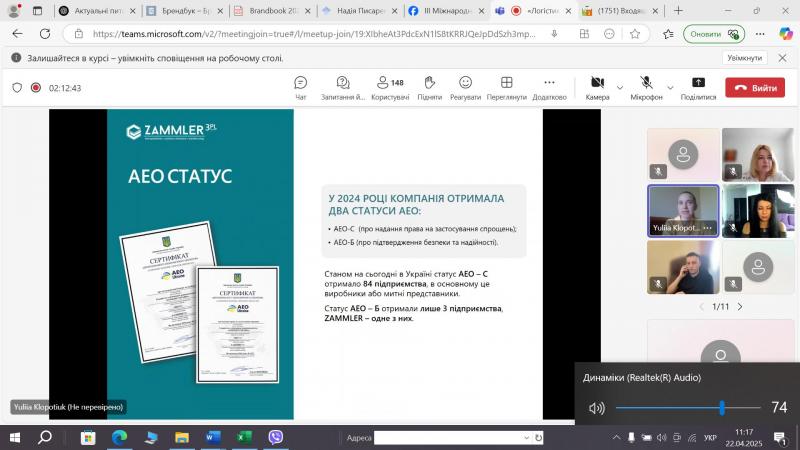This screenshot has width=800, height=450.
Task: Click the browser address bar URL
Action: point(314,34)
